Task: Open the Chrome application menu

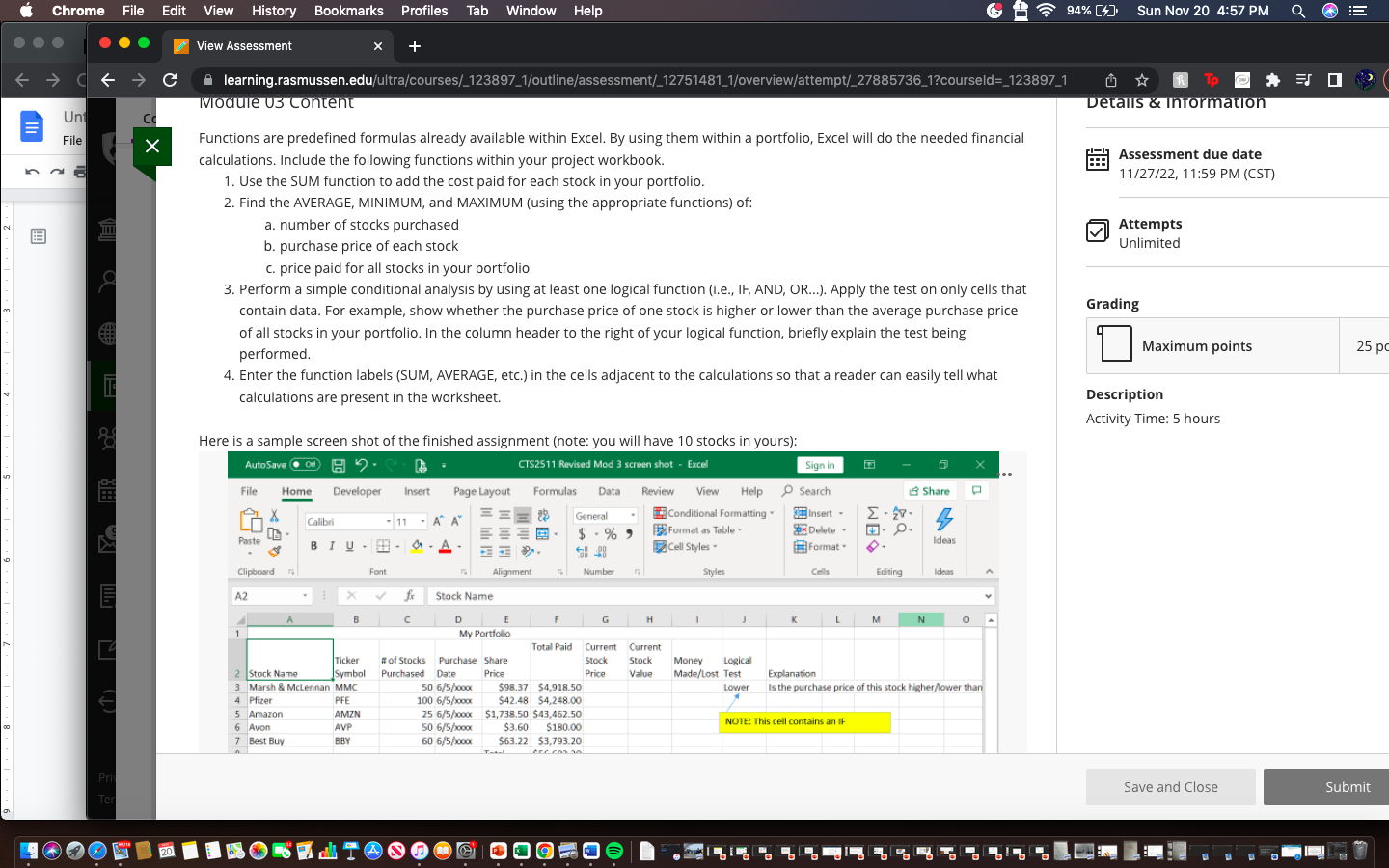Action: 78,11
